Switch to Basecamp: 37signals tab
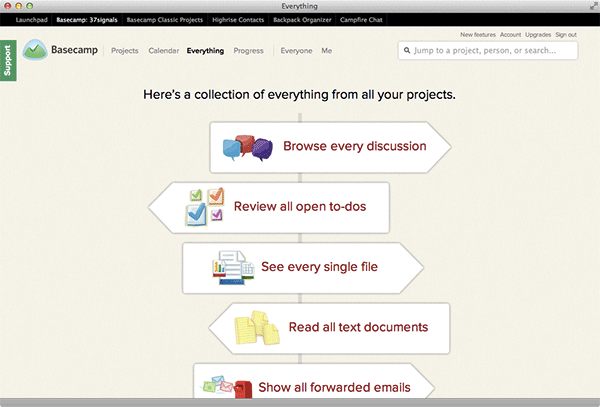600x407 pixels. (87, 20)
